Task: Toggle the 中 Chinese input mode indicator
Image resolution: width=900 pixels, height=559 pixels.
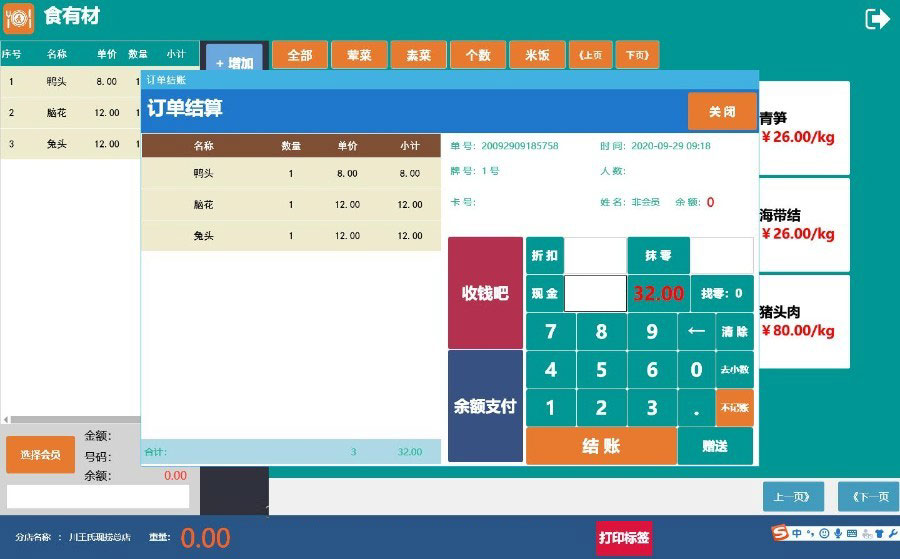Action: click(x=797, y=533)
